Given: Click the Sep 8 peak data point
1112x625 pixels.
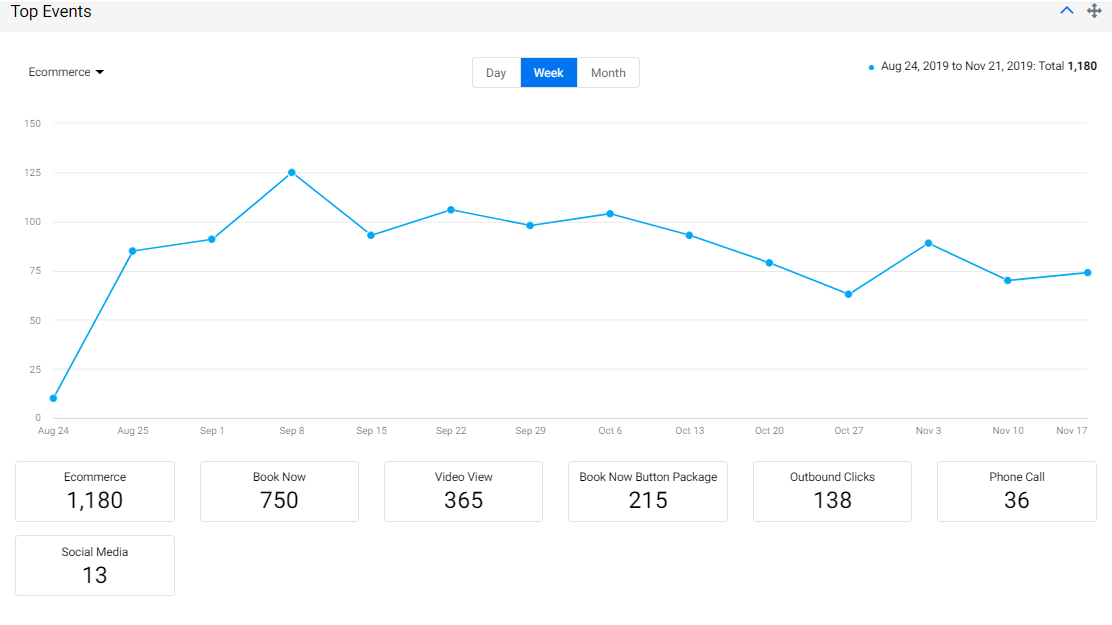Looking at the screenshot, I should pos(291,172).
